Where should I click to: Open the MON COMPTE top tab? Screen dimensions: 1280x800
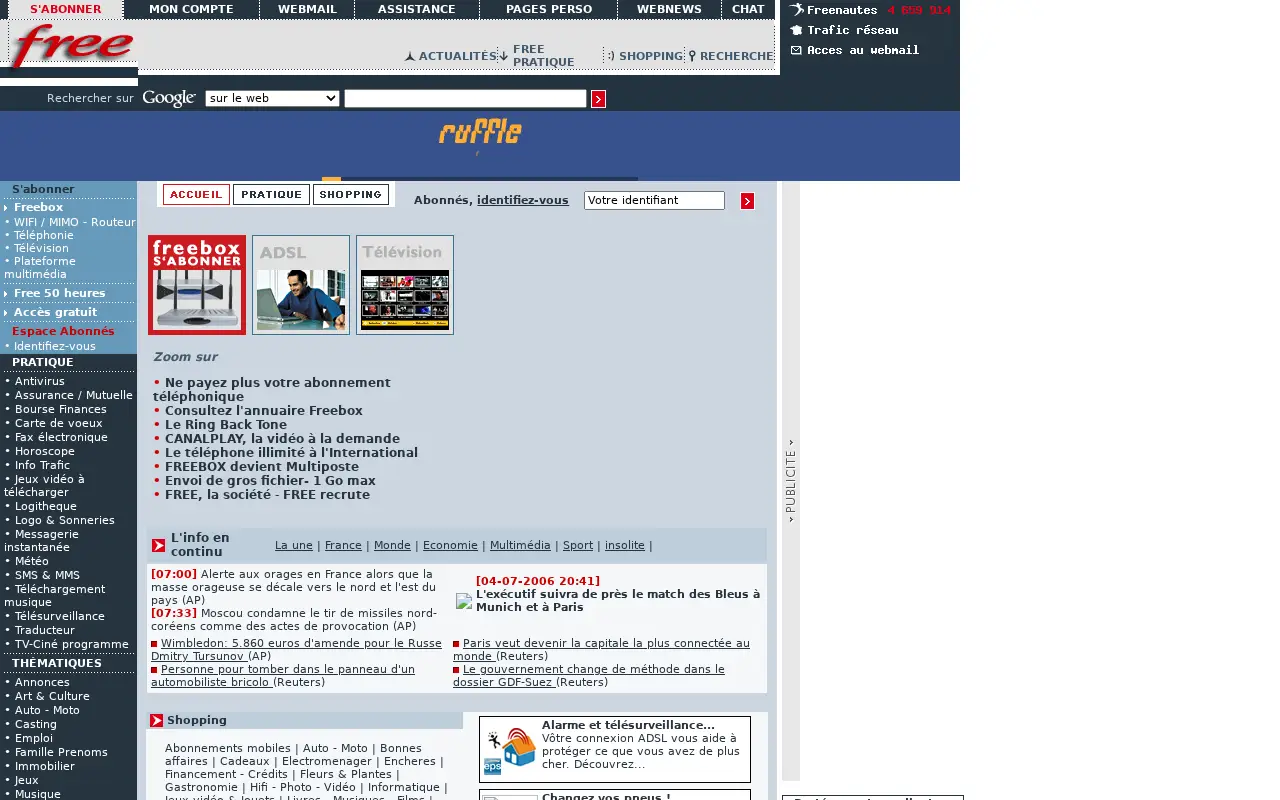(x=191, y=9)
